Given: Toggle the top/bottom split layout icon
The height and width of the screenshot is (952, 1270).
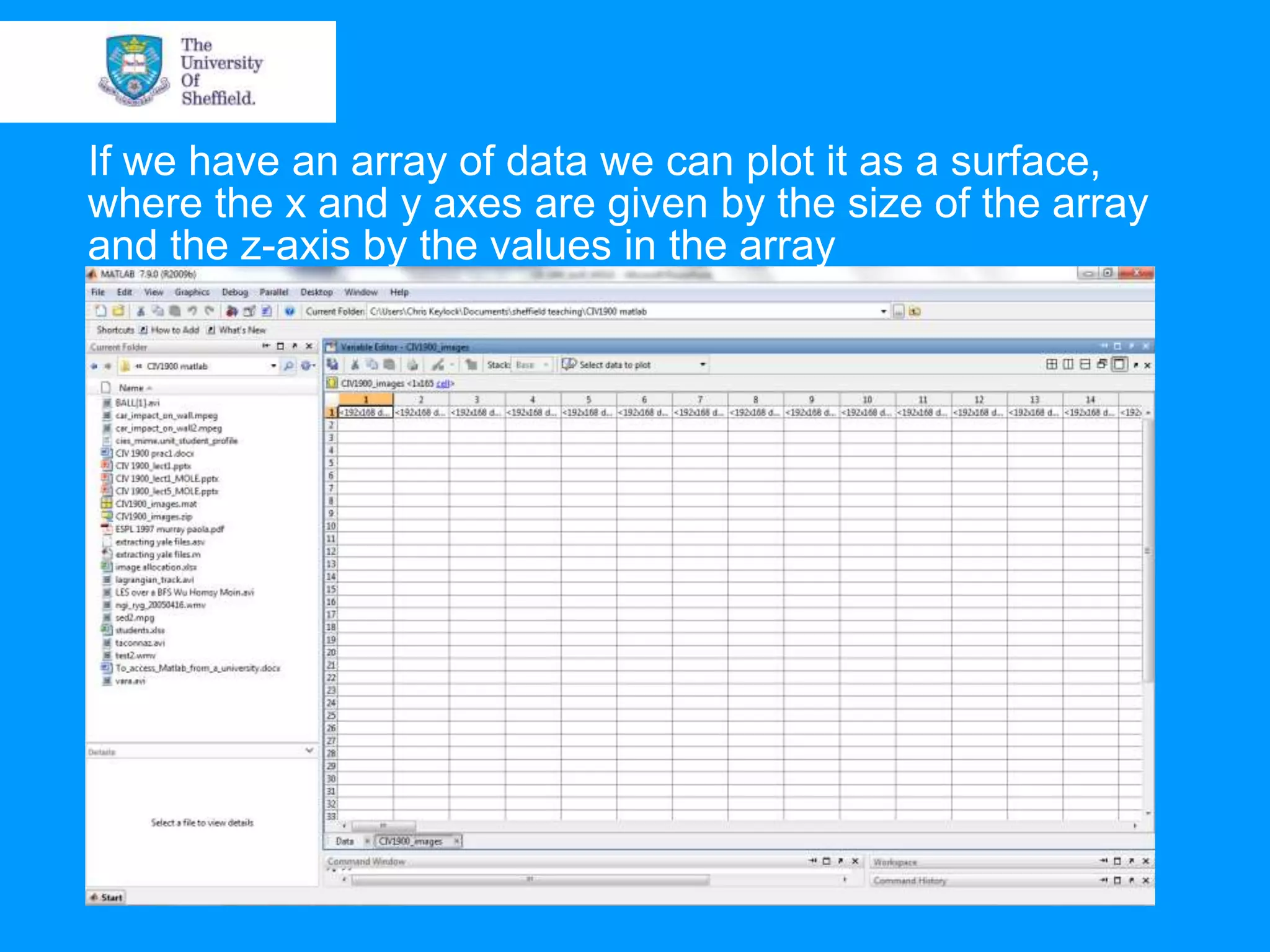Looking at the screenshot, I should 1085,364.
